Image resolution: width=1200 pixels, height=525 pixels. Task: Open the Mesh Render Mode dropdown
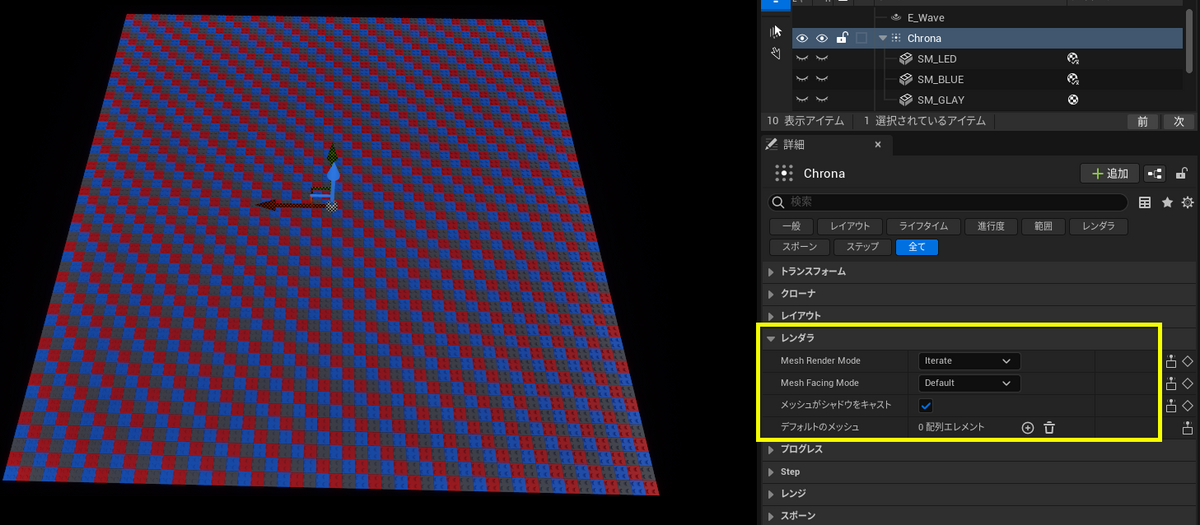tap(968, 361)
